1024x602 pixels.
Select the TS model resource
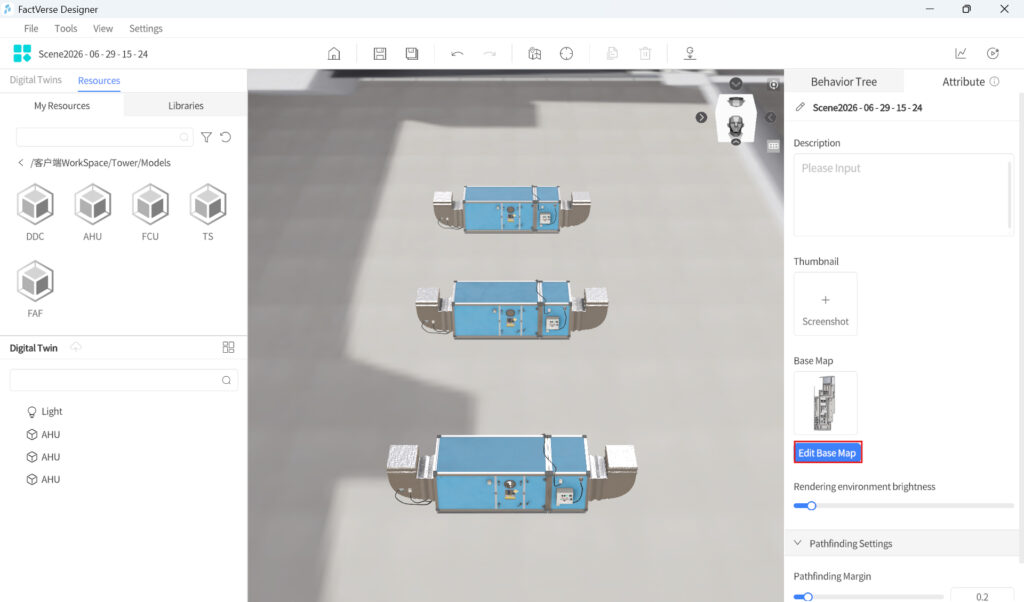coord(208,212)
